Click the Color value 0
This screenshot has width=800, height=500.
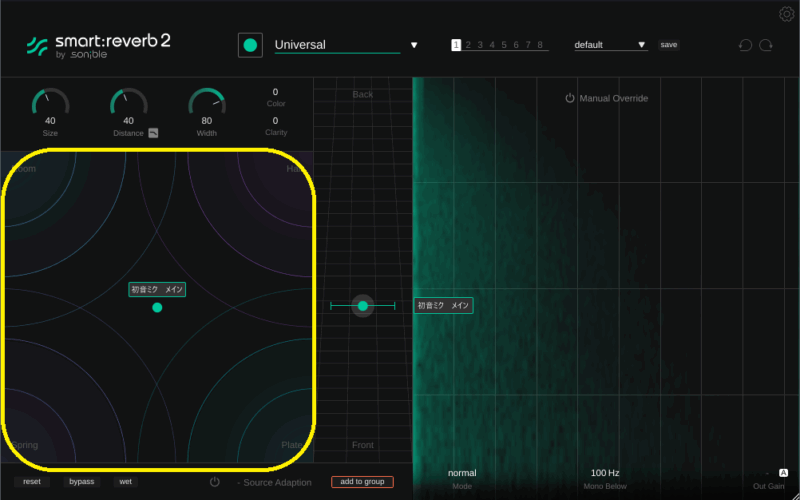276,92
